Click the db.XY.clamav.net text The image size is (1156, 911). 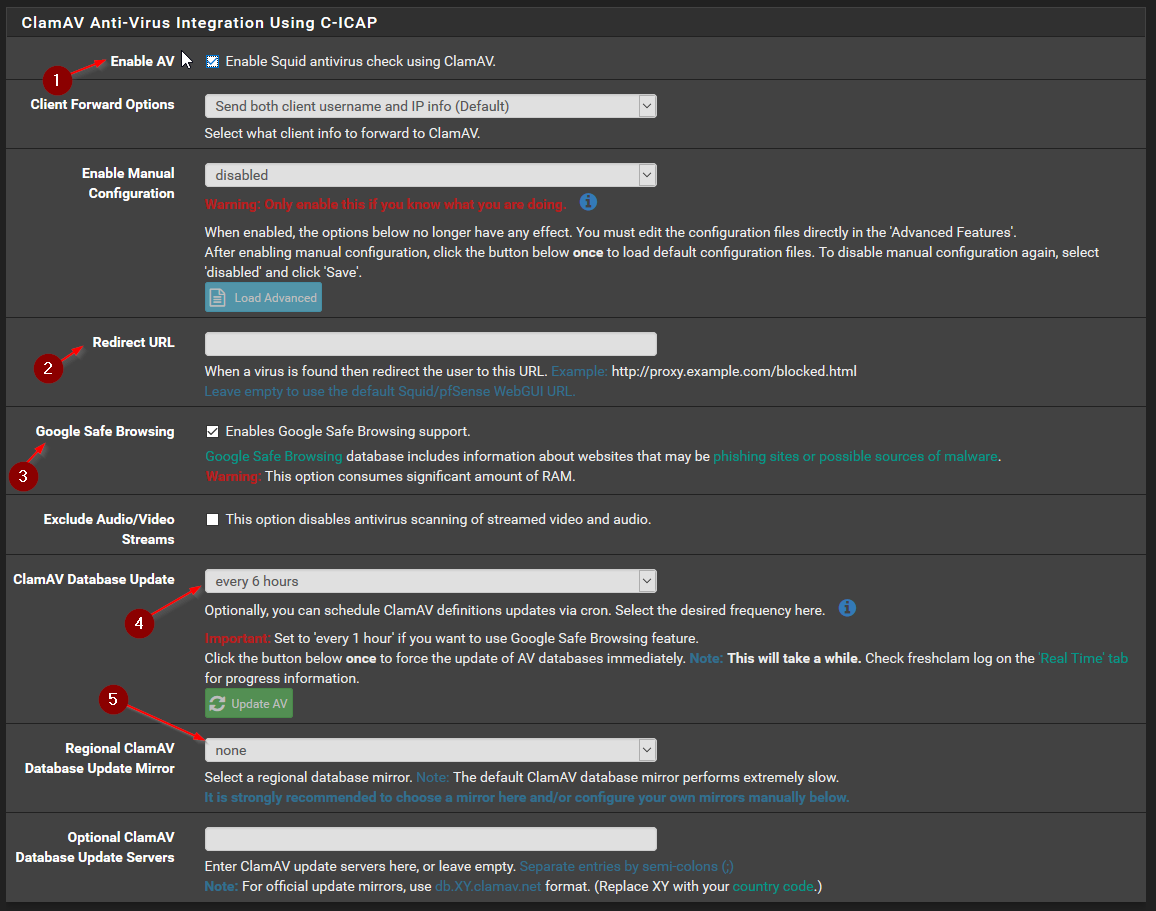(x=488, y=886)
